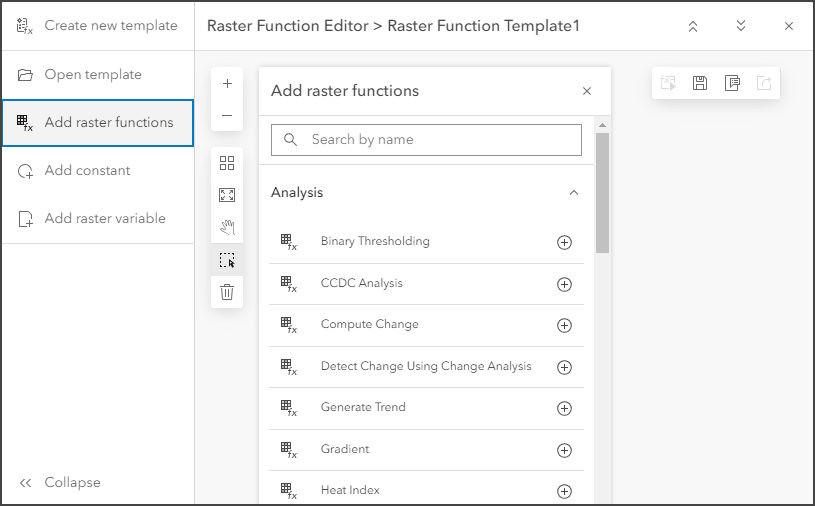
Task: Add Detect Change Using Change Analysis
Action: click(x=564, y=367)
